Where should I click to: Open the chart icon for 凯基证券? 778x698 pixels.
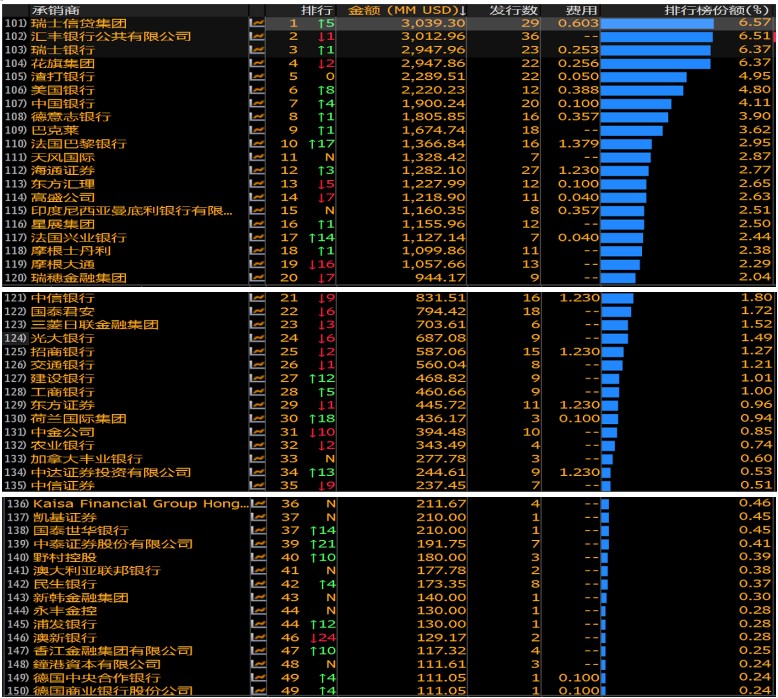point(258,517)
